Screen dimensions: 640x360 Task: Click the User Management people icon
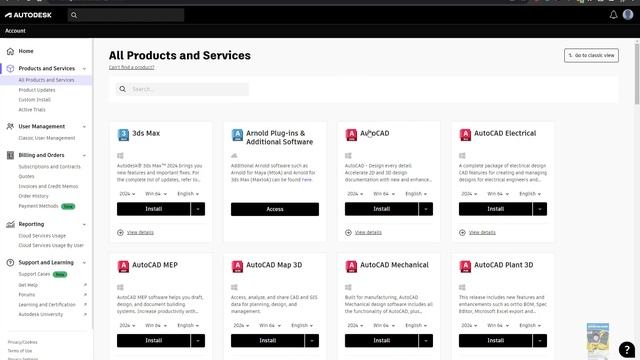tap(10, 127)
